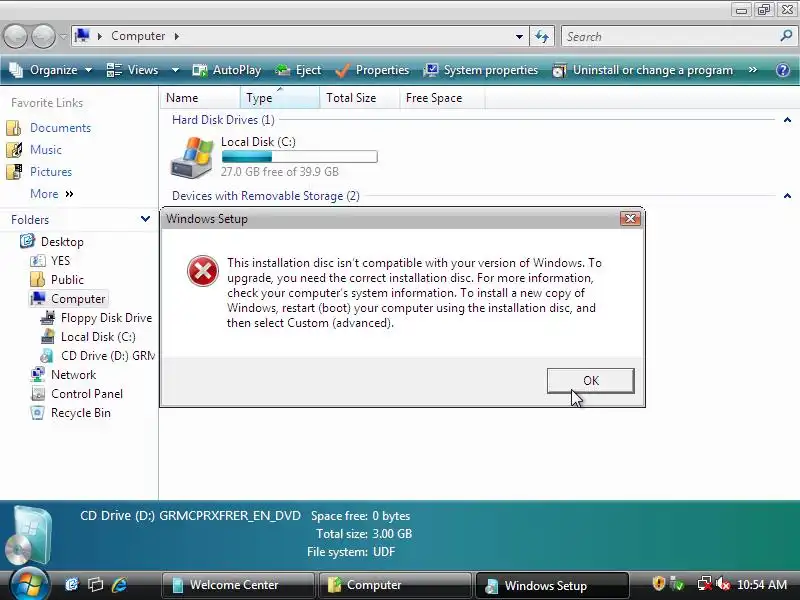Open recent pages dropdown arrow
Viewport: 800px width, 600px height.
(63, 37)
